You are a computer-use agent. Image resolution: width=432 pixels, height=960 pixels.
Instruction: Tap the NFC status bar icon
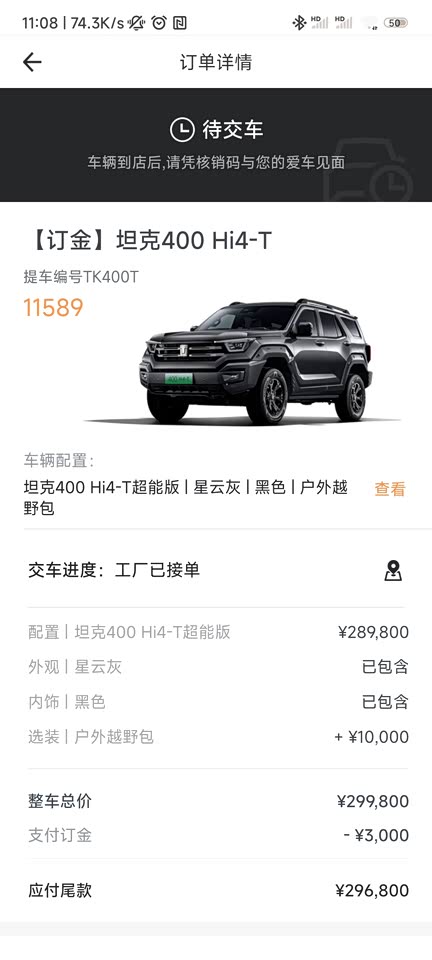click(180, 23)
